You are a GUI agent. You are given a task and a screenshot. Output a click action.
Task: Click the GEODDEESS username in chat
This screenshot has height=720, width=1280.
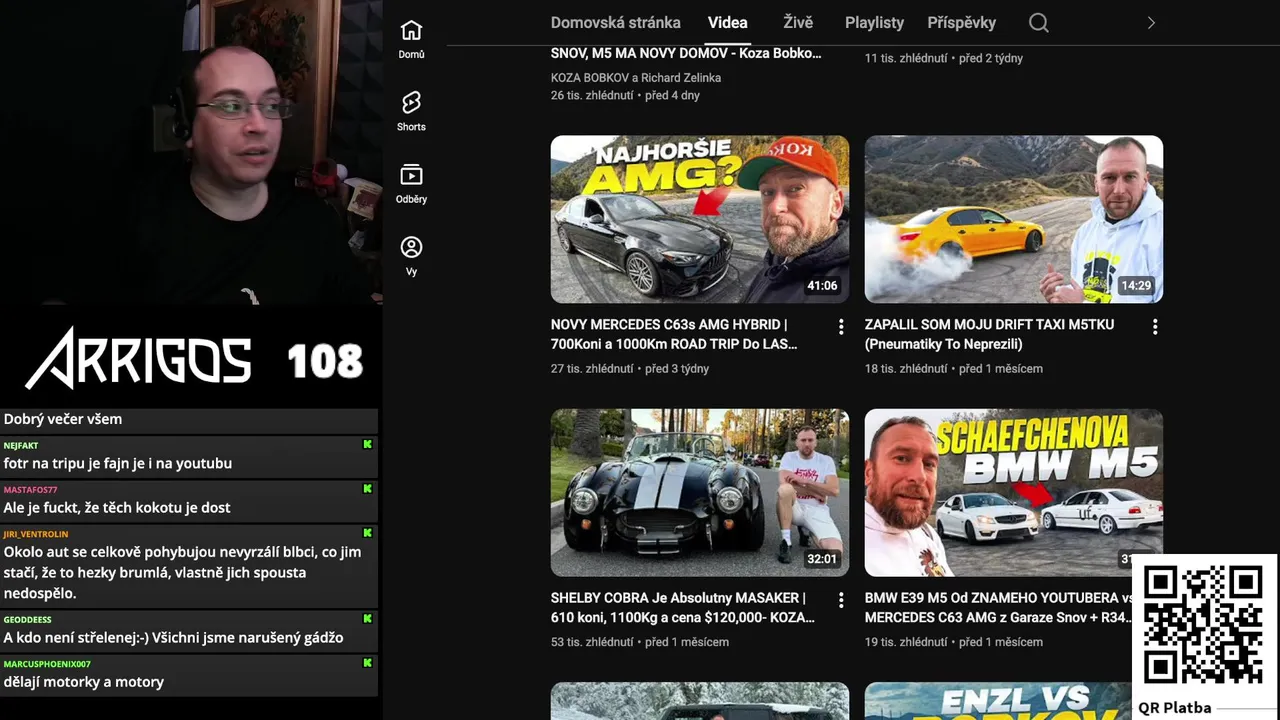[28, 620]
